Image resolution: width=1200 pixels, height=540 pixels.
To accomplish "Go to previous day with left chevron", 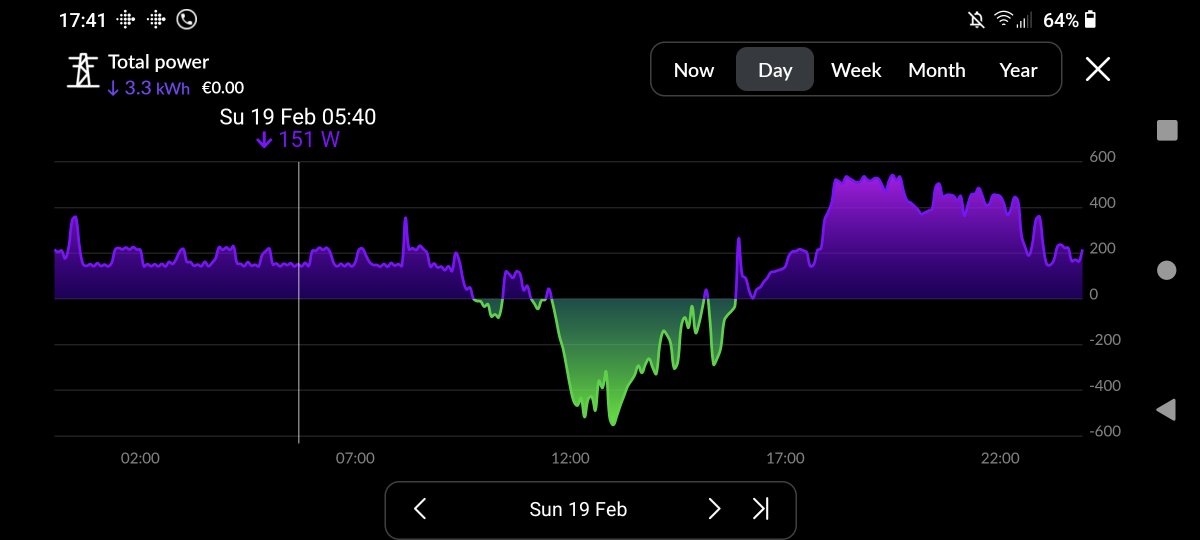I will [420, 509].
